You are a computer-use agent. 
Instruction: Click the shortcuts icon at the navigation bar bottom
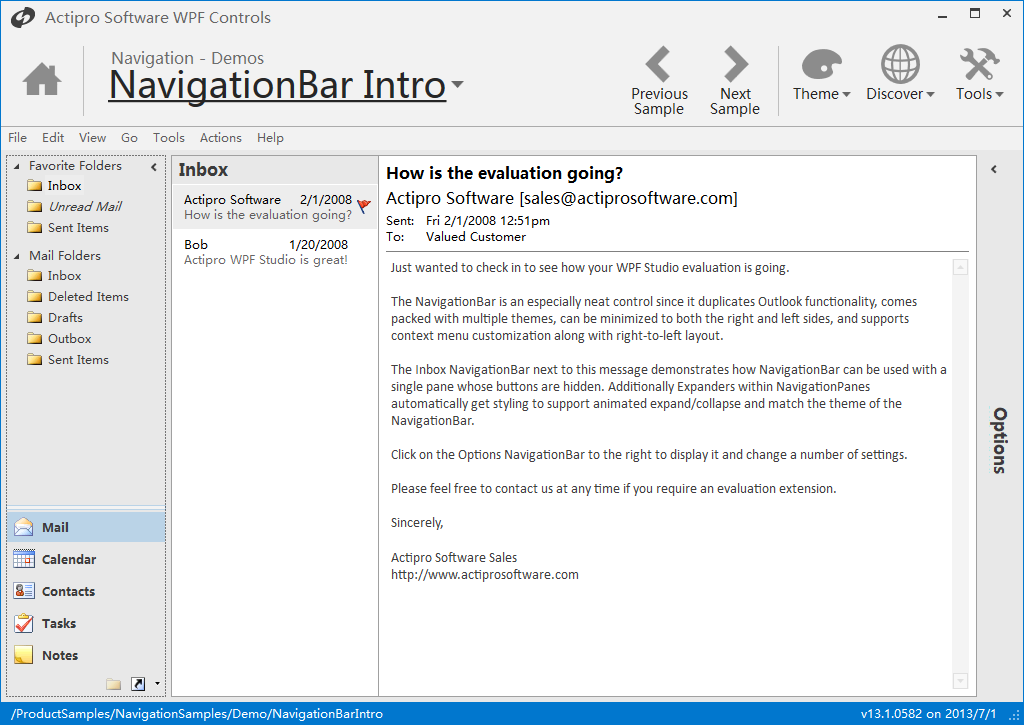(x=138, y=684)
